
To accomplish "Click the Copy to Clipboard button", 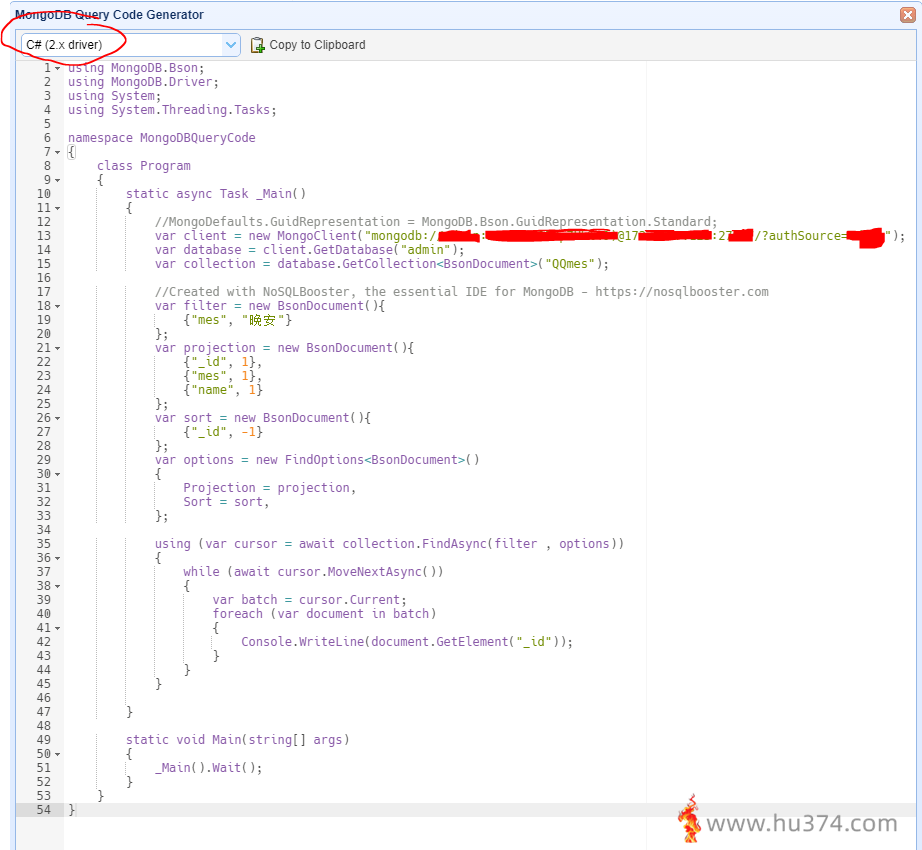I will pos(308,45).
